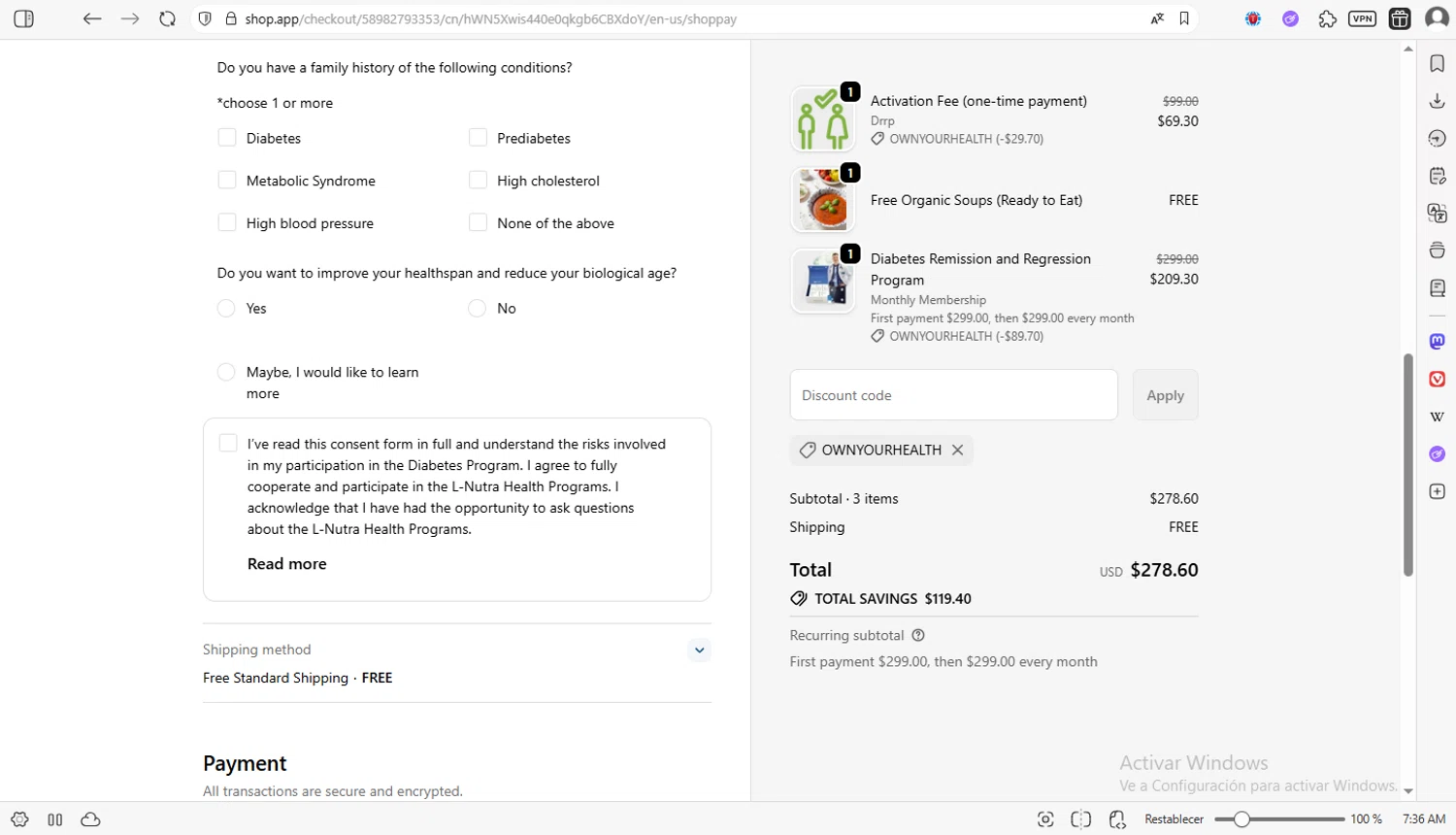1456x835 pixels.
Task: Click the TOTAL SAVINGS $119.40 text
Action: click(893, 599)
